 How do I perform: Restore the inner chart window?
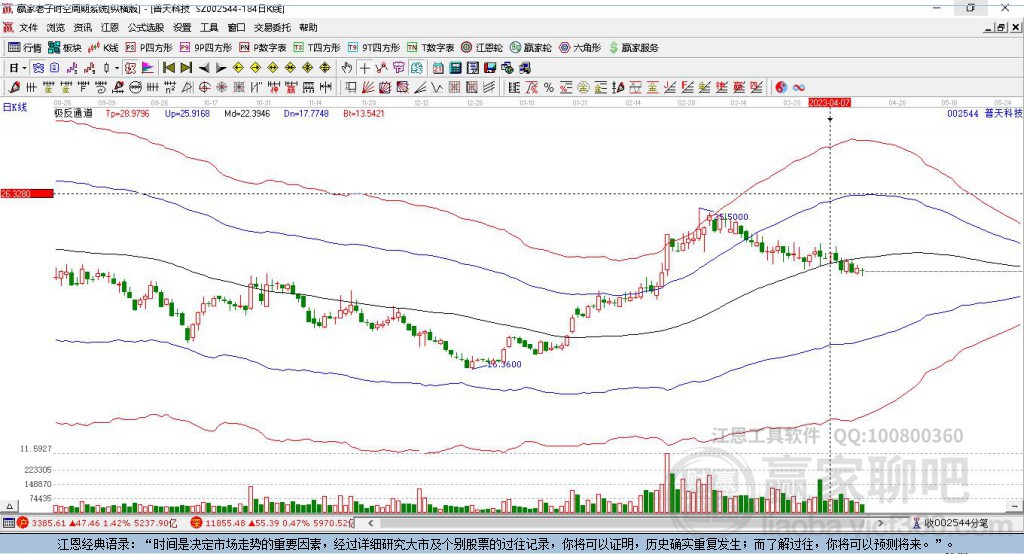(x=1001, y=27)
